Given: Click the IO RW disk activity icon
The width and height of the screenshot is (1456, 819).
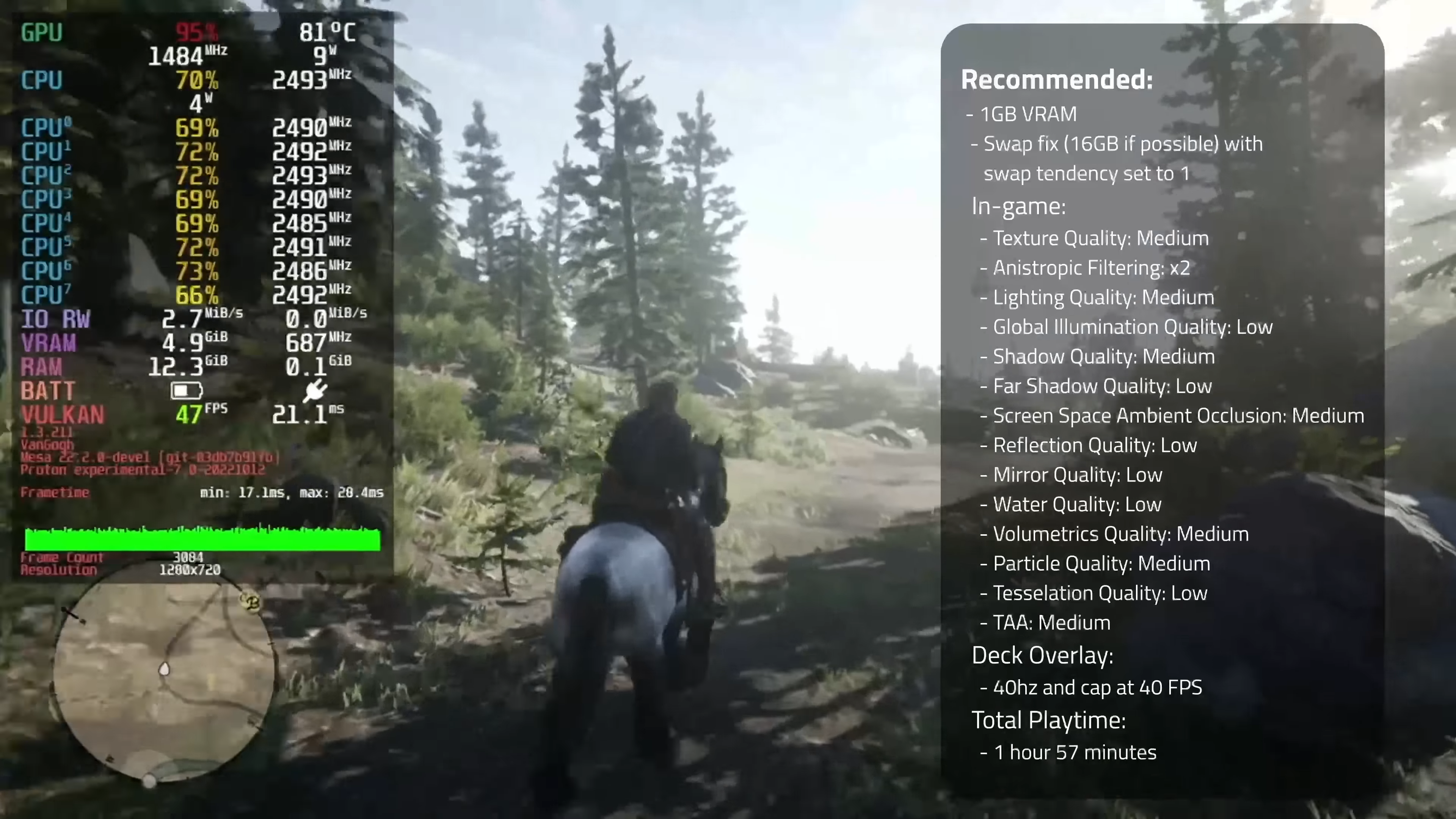Looking at the screenshot, I should click(55, 318).
